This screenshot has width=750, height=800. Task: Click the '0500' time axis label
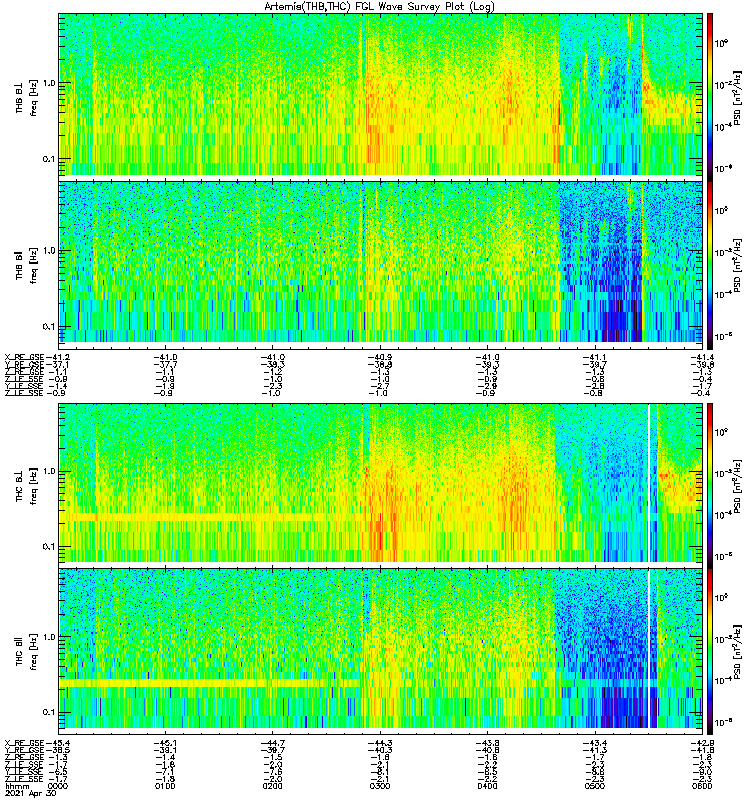pyautogui.click(x=594, y=786)
